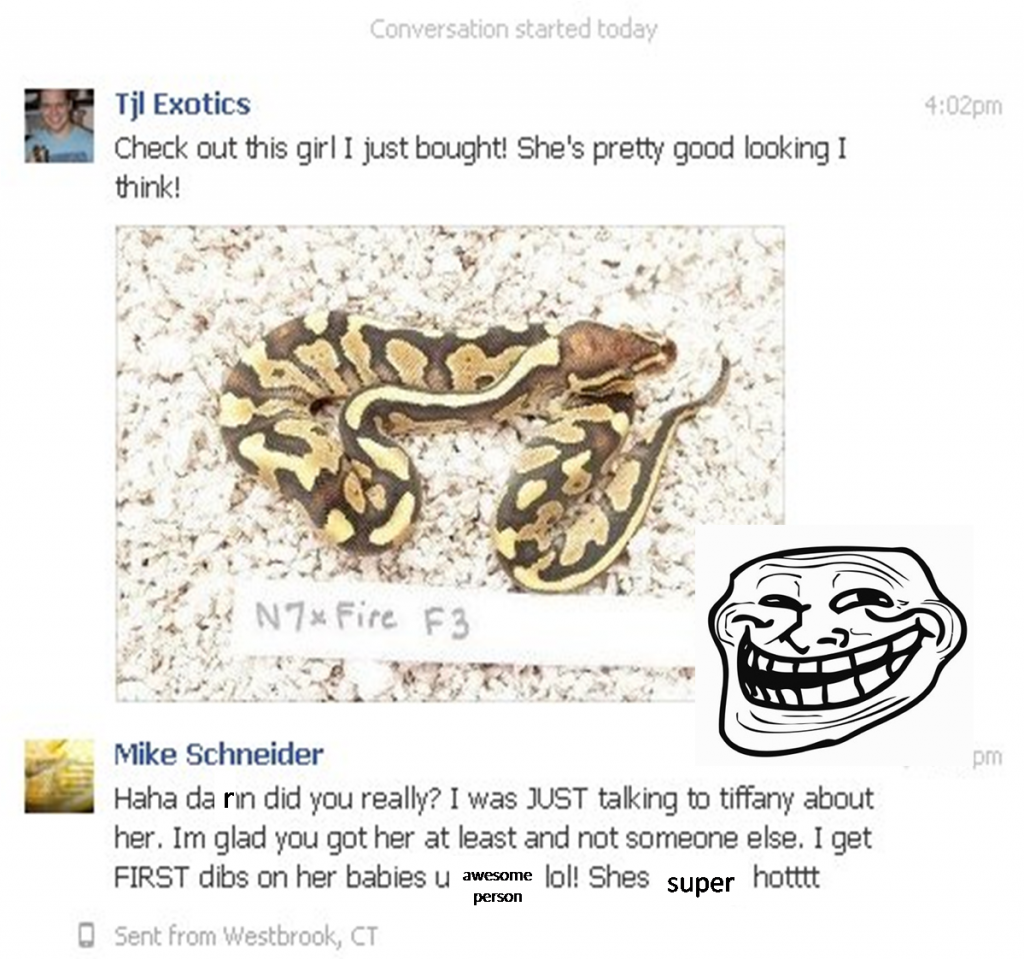Open Mike Schneider profile name link
Viewport: 1024px width, 959px height.
(x=219, y=755)
